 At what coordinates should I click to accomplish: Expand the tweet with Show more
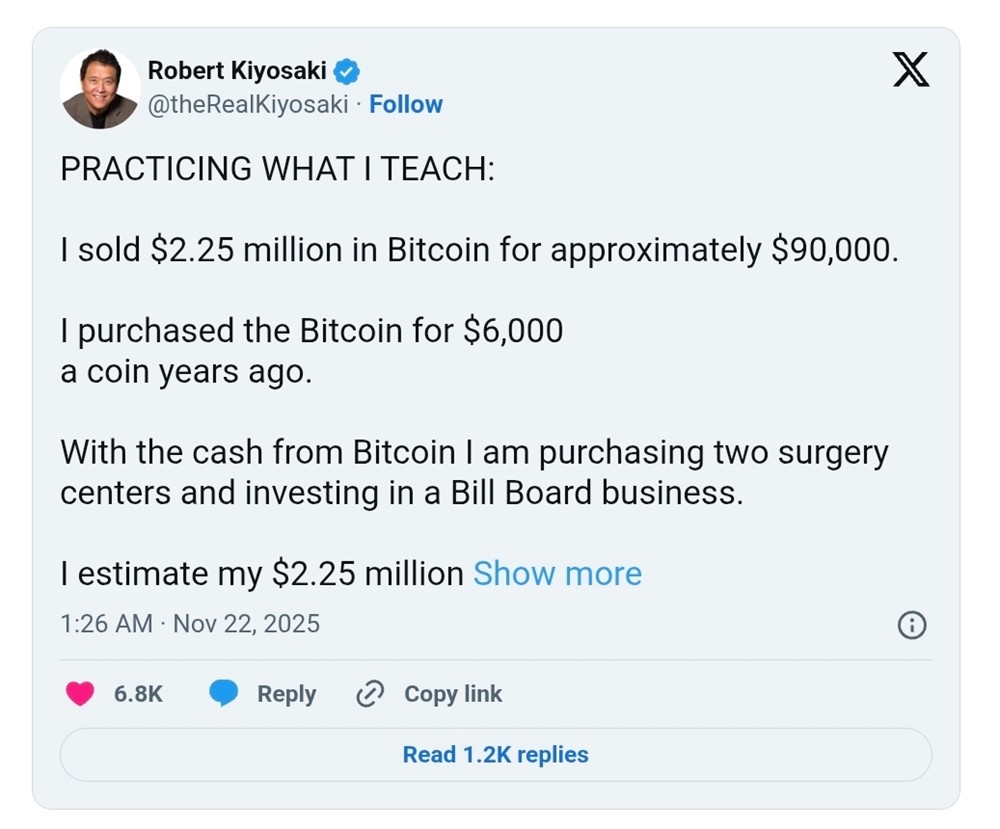click(557, 574)
